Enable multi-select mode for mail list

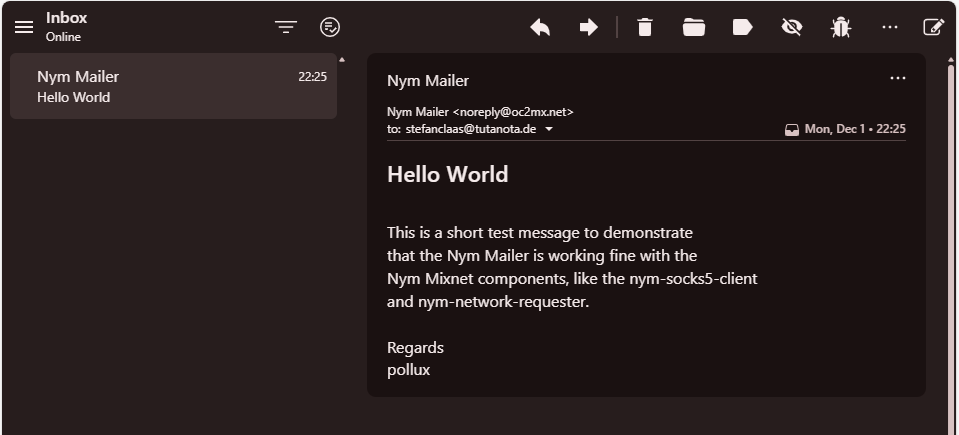click(x=330, y=27)
